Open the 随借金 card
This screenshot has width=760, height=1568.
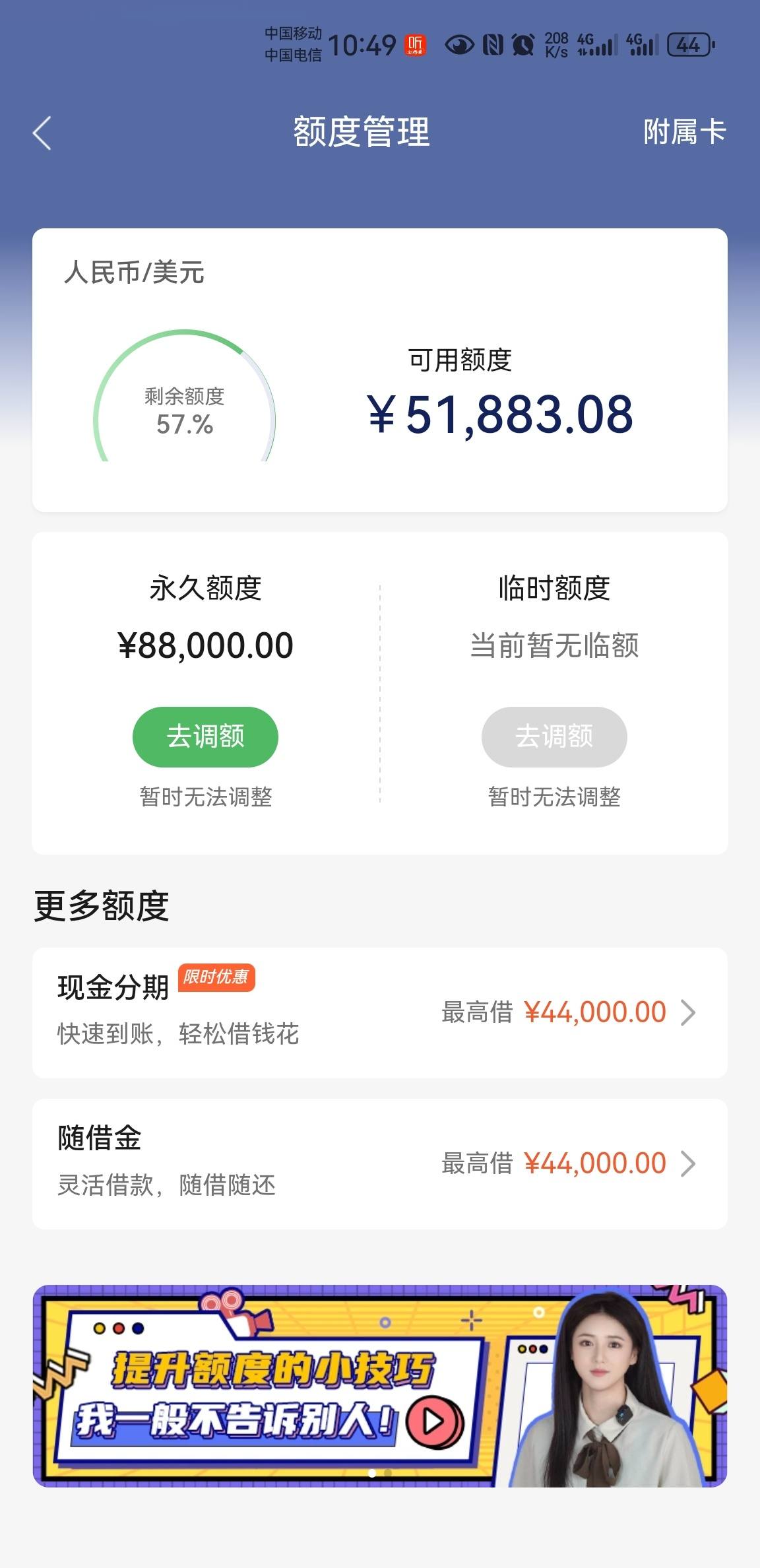point(380,1163)
